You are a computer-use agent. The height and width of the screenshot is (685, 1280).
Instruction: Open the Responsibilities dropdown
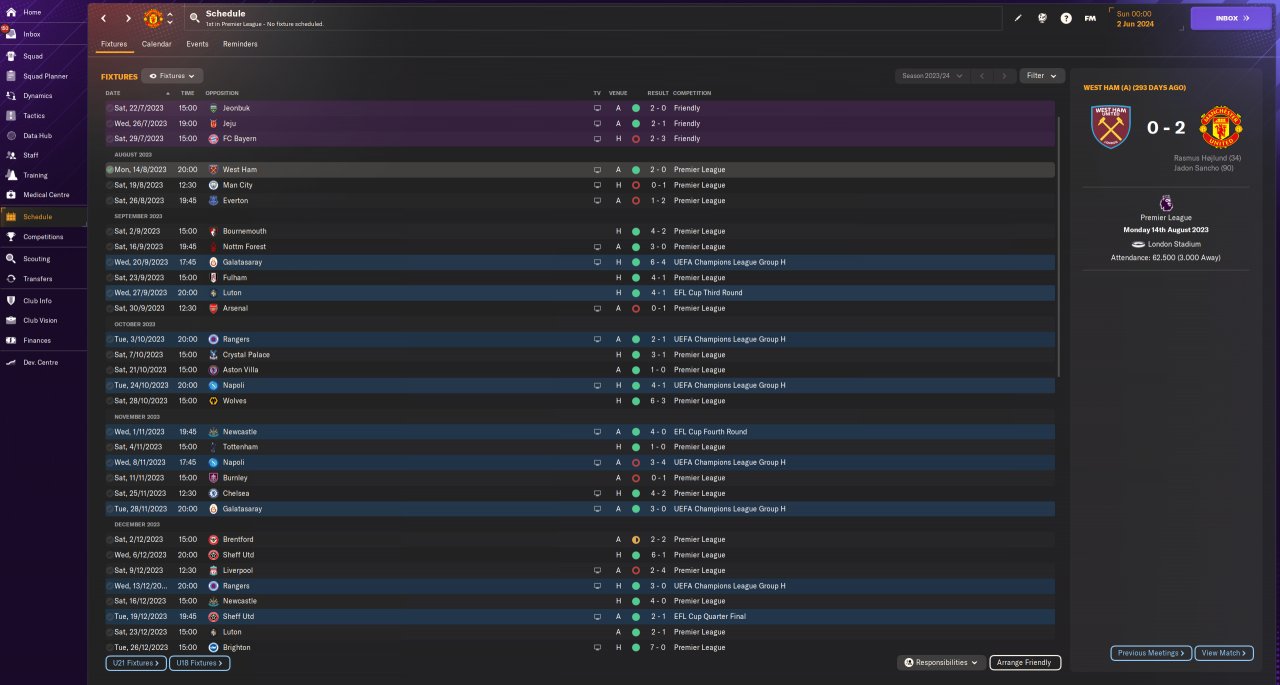pos(942,662)
